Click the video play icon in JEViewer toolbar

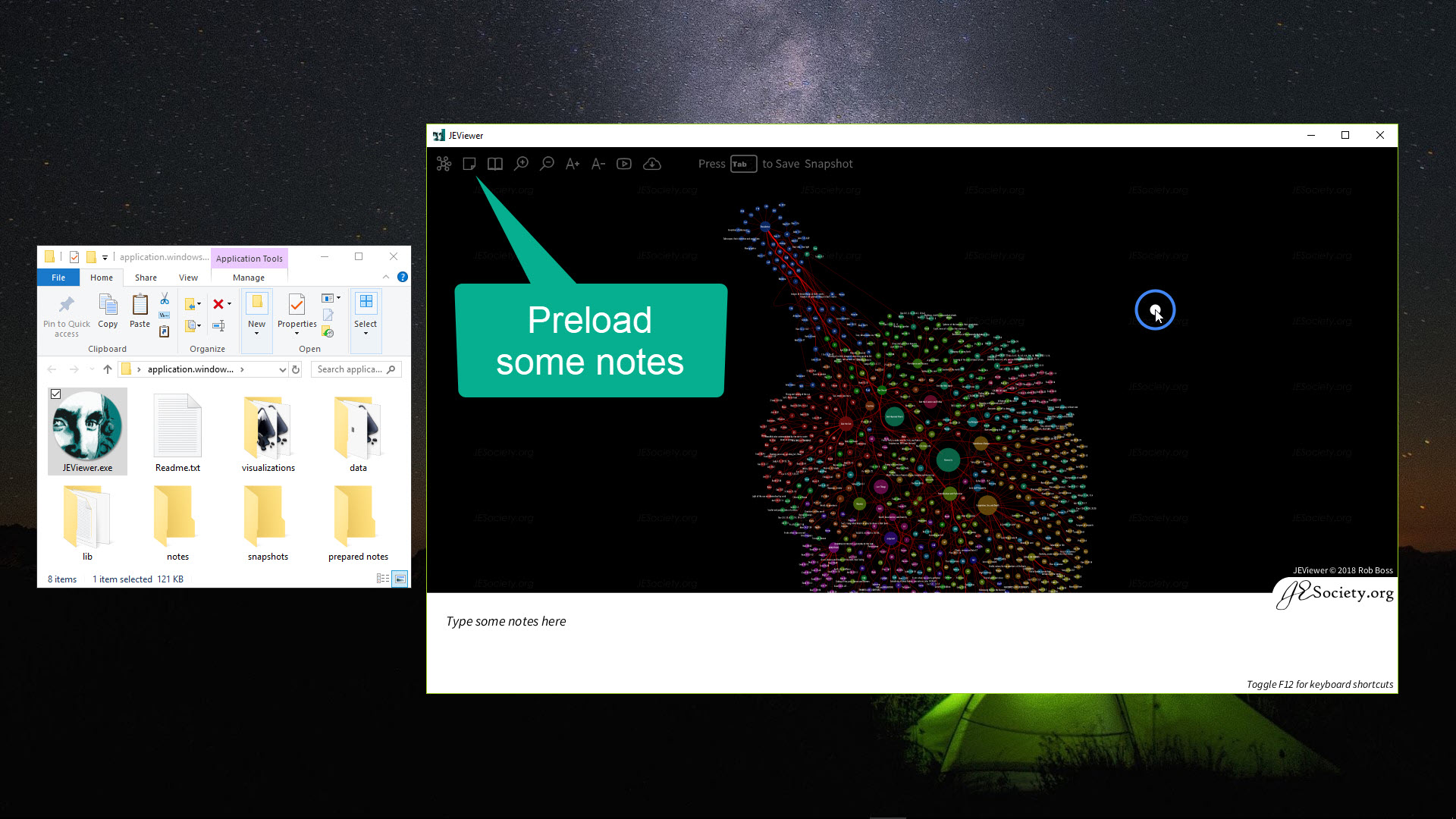click(624, 164)
